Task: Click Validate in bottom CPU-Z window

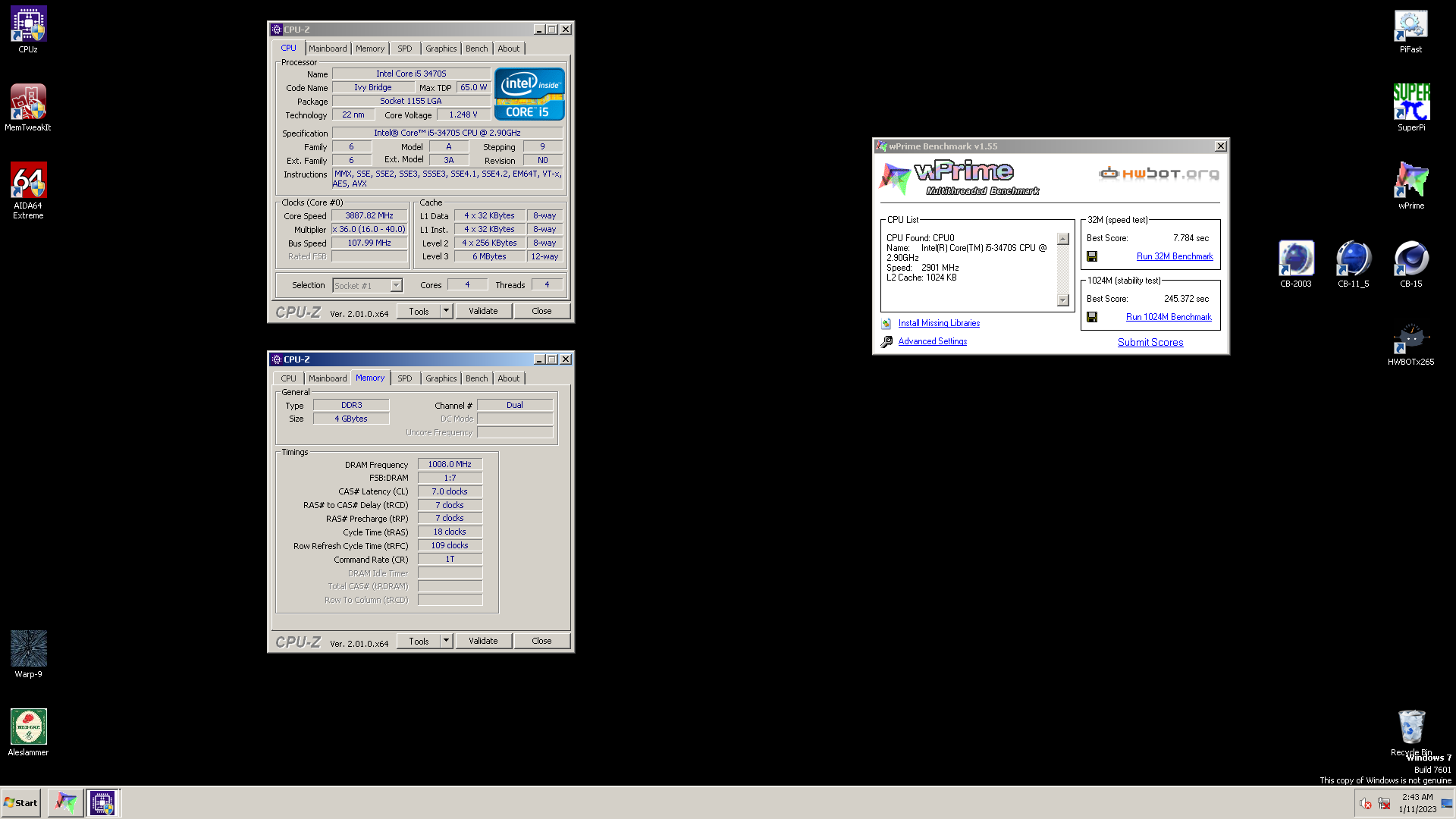Action: click(483, 641)
